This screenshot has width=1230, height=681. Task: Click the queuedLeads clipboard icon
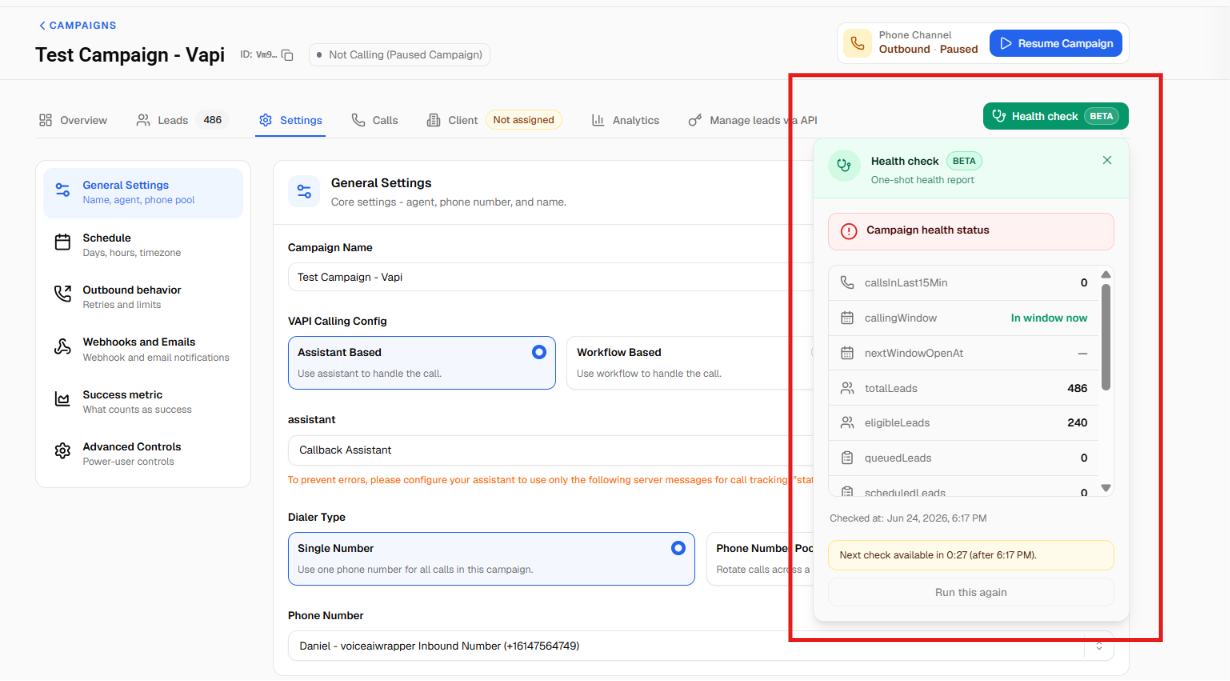pos(847,458)
